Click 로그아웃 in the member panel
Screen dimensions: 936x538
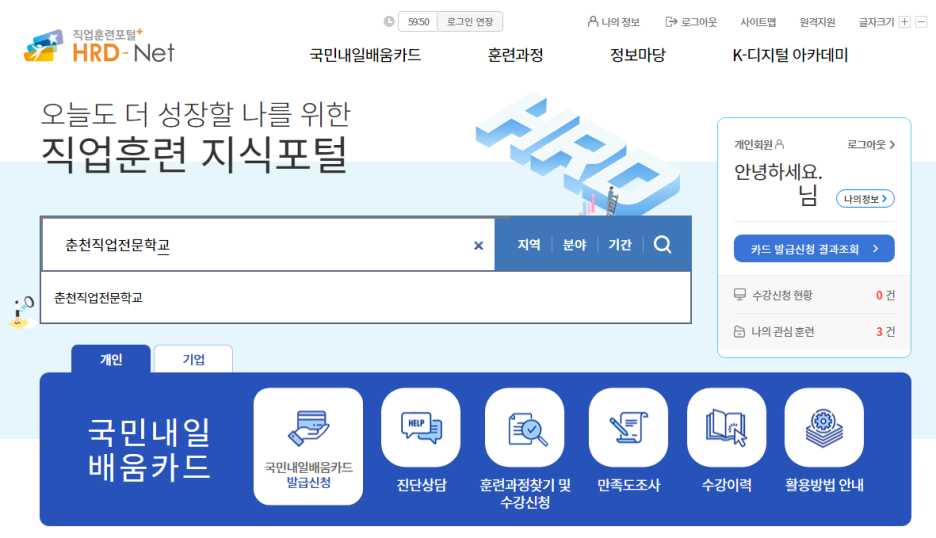coord(871,145)
